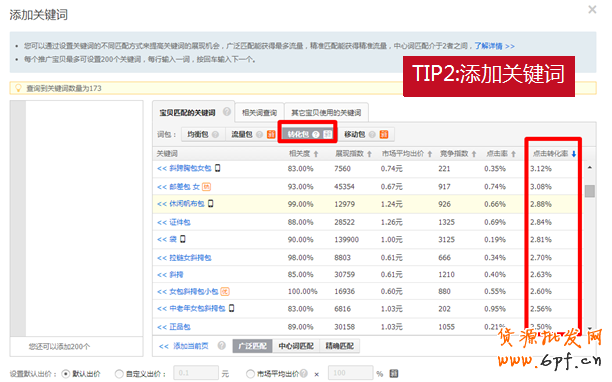
Task: Select the 流量包 word pack
Action: 242,134
